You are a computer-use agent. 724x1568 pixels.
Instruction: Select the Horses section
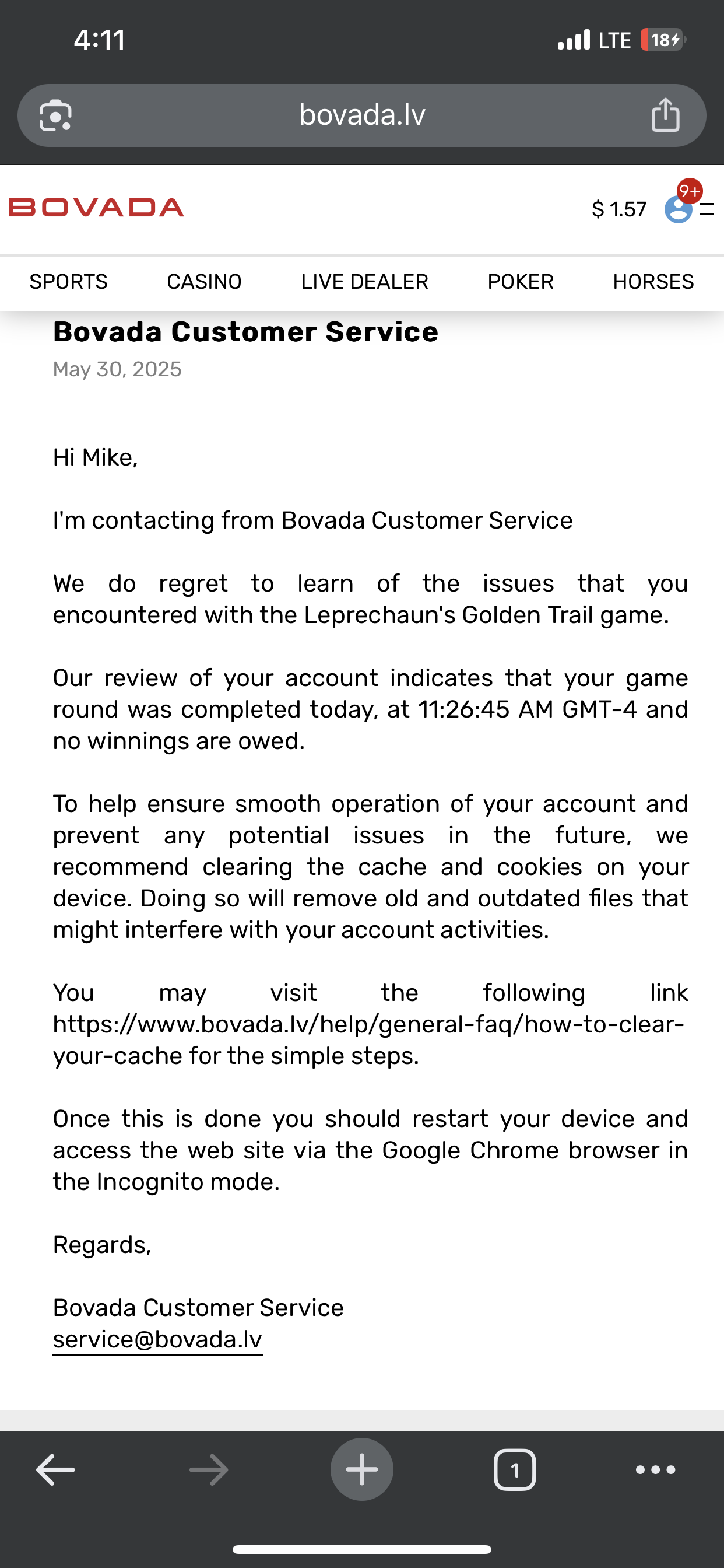[x=653, y=282]
